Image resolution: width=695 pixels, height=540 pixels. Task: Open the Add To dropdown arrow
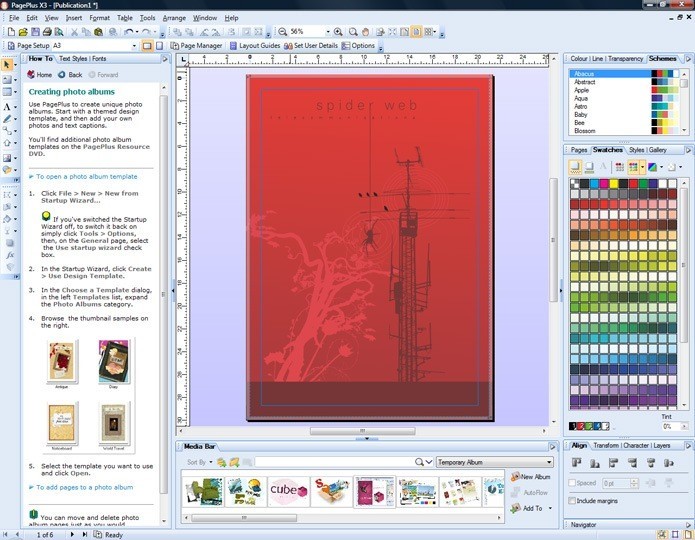551,509
